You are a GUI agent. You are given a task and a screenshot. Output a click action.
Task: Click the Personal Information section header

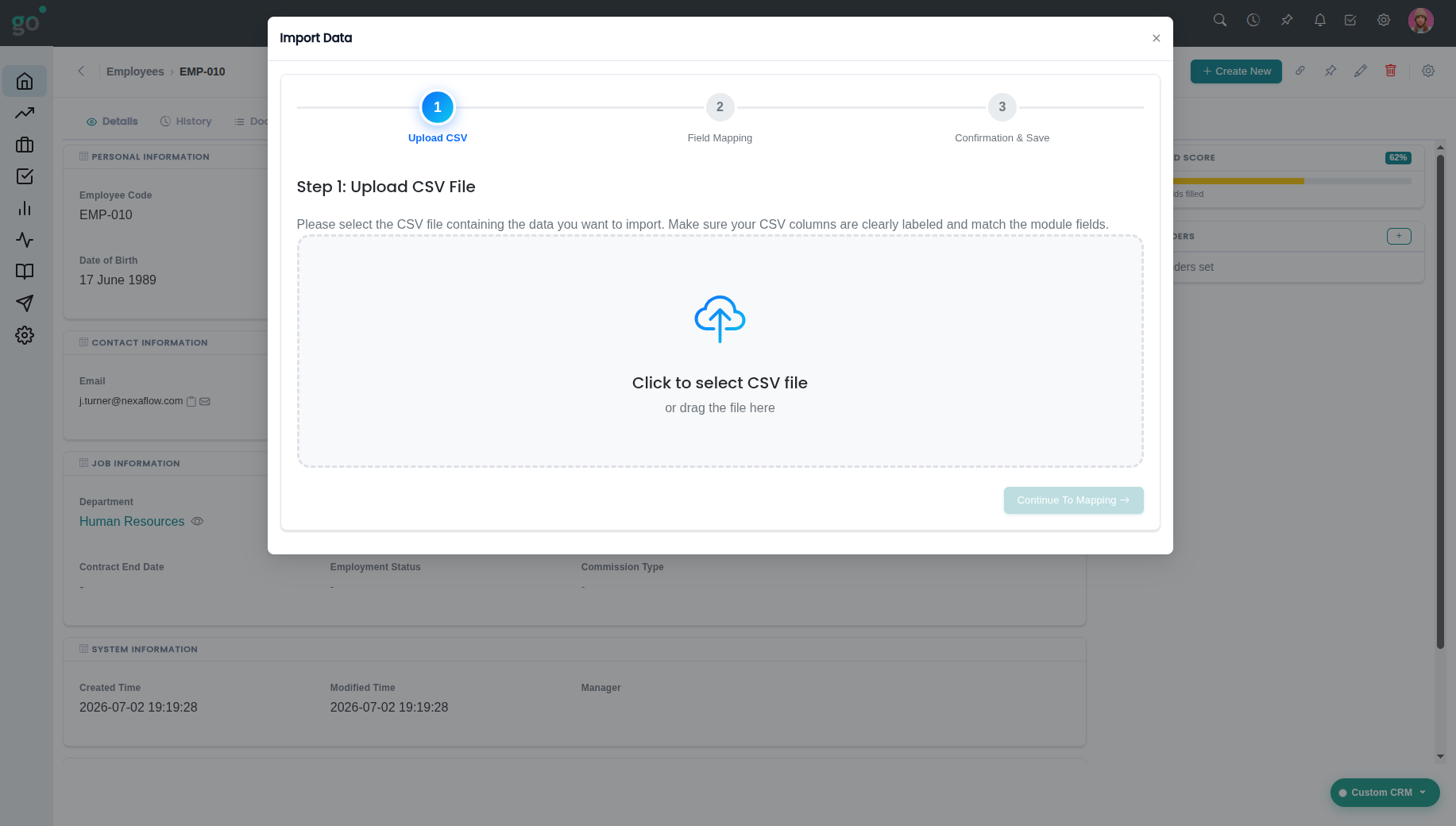(150, 157)
